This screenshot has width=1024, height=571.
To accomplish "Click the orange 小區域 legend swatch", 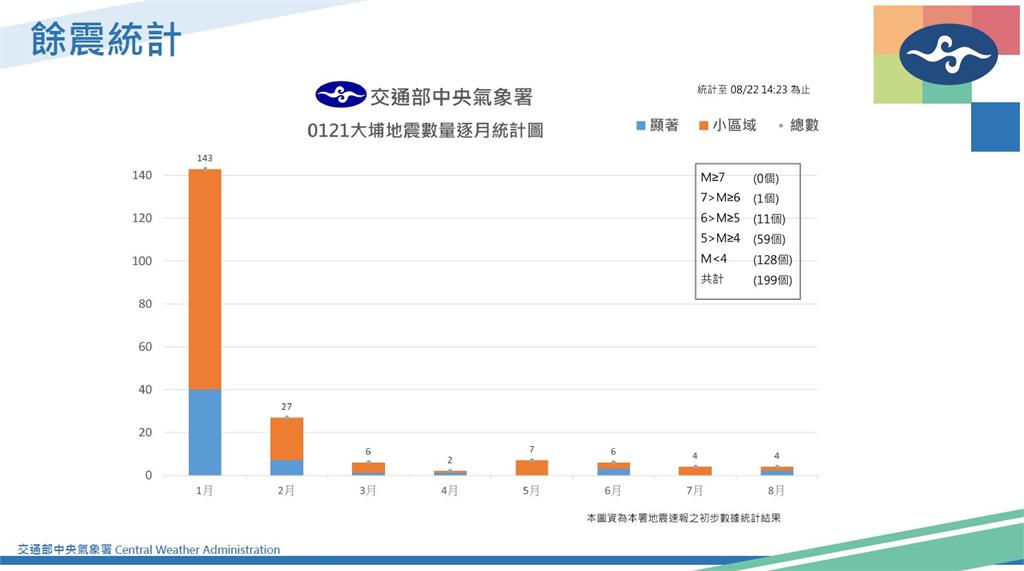I will (x=703, y=125).
